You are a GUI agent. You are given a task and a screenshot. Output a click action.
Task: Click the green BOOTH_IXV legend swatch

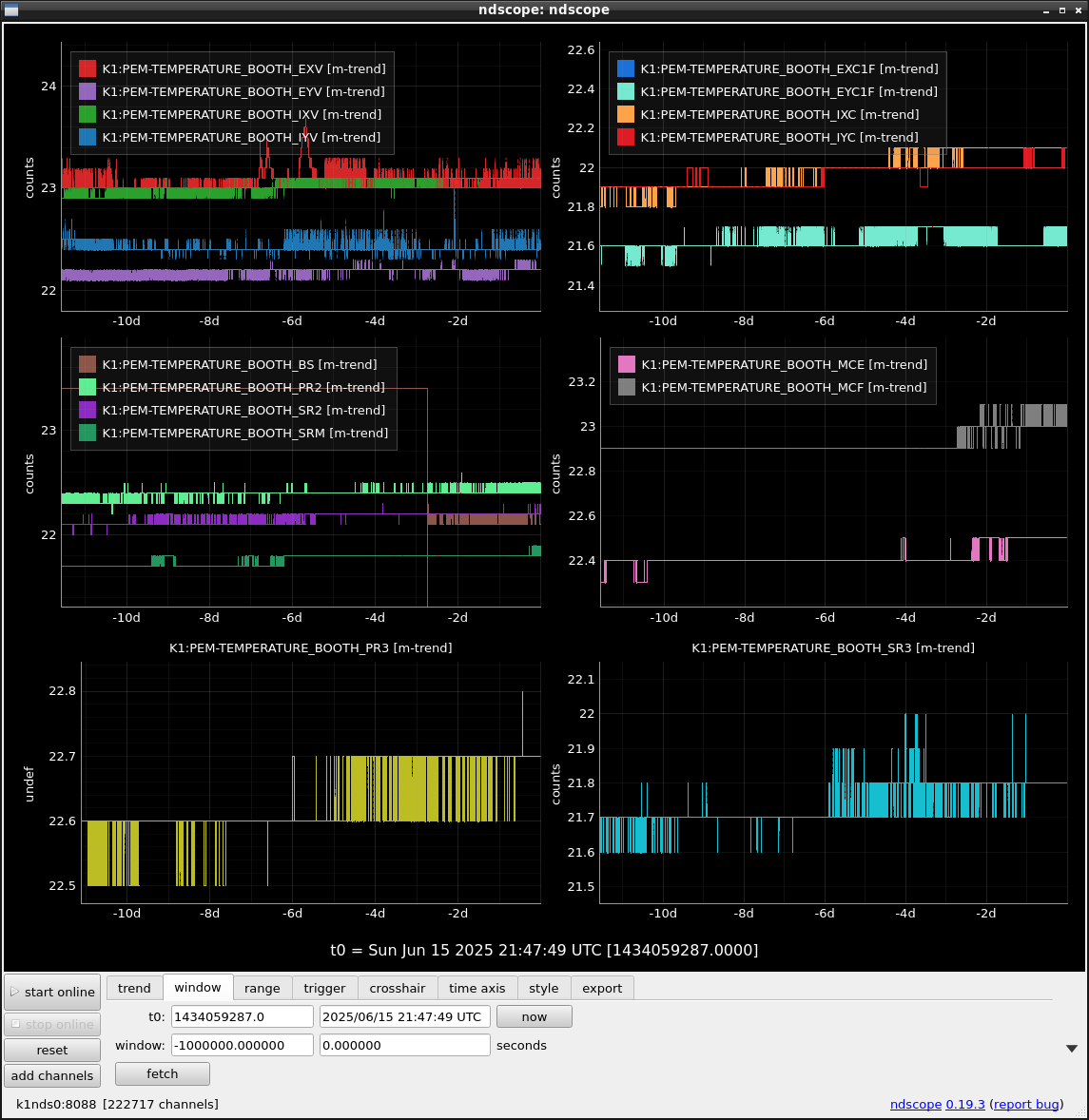[88, 114]
